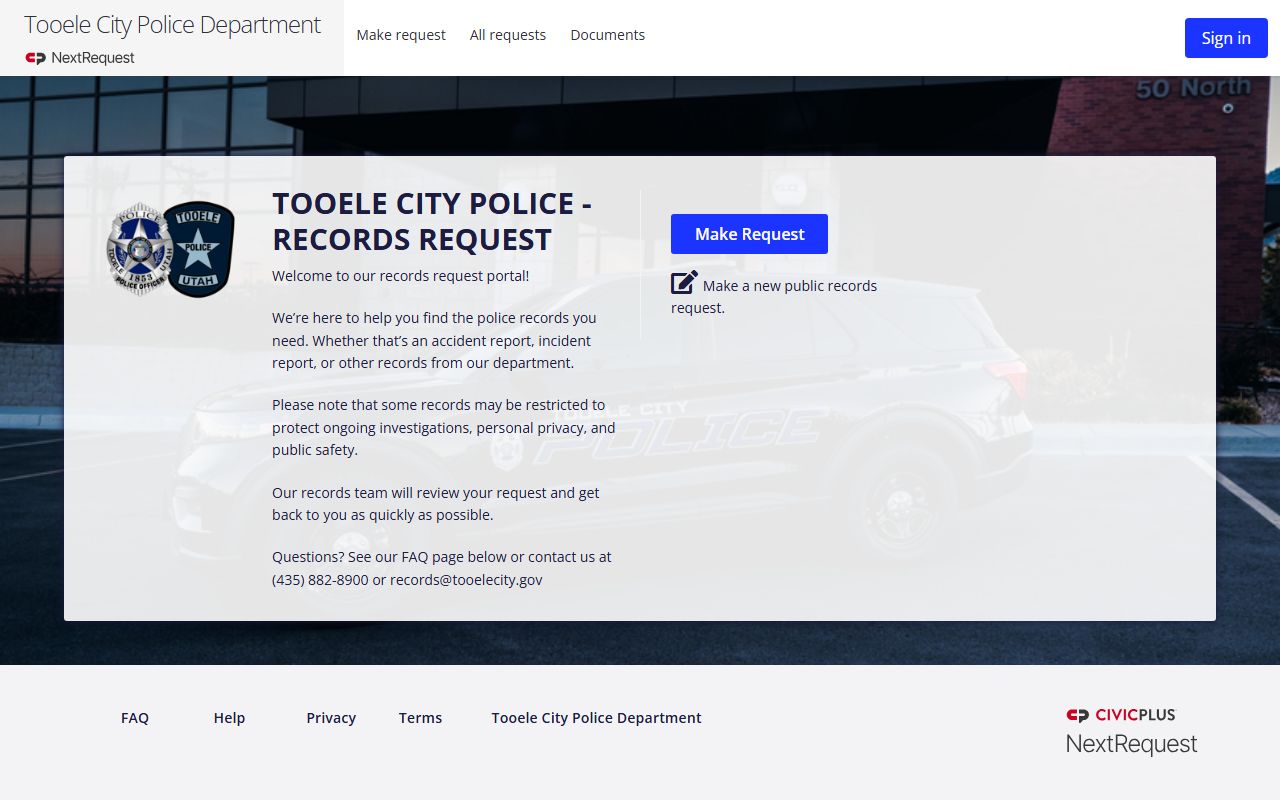This screenshot has width=1280, height=800.
Task: Open the Make request nav item
Action: click(x=401, y=35)
